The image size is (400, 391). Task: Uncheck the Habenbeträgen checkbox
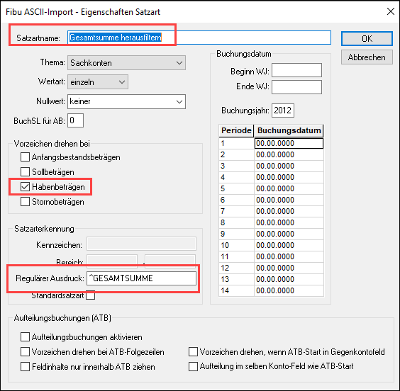(25, 187)
